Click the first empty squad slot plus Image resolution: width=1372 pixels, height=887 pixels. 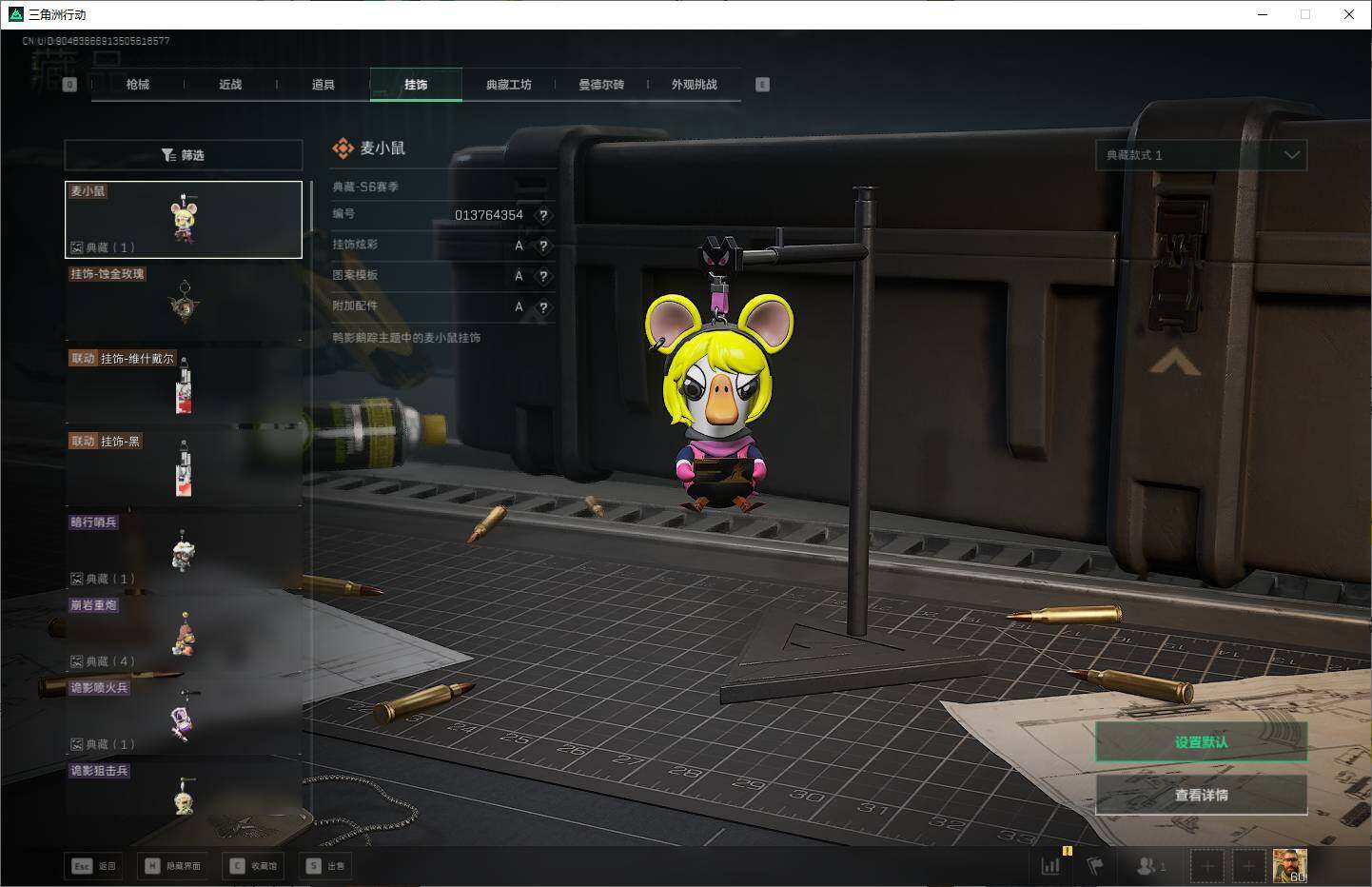pyautogui.click(x=1207, y=866)
